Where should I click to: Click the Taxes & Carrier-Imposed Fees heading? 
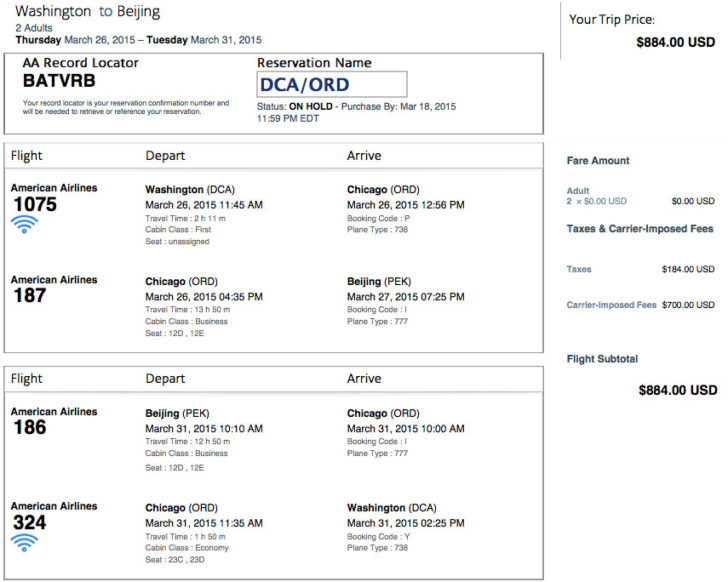pyautogui.click(x=640, y=229)
